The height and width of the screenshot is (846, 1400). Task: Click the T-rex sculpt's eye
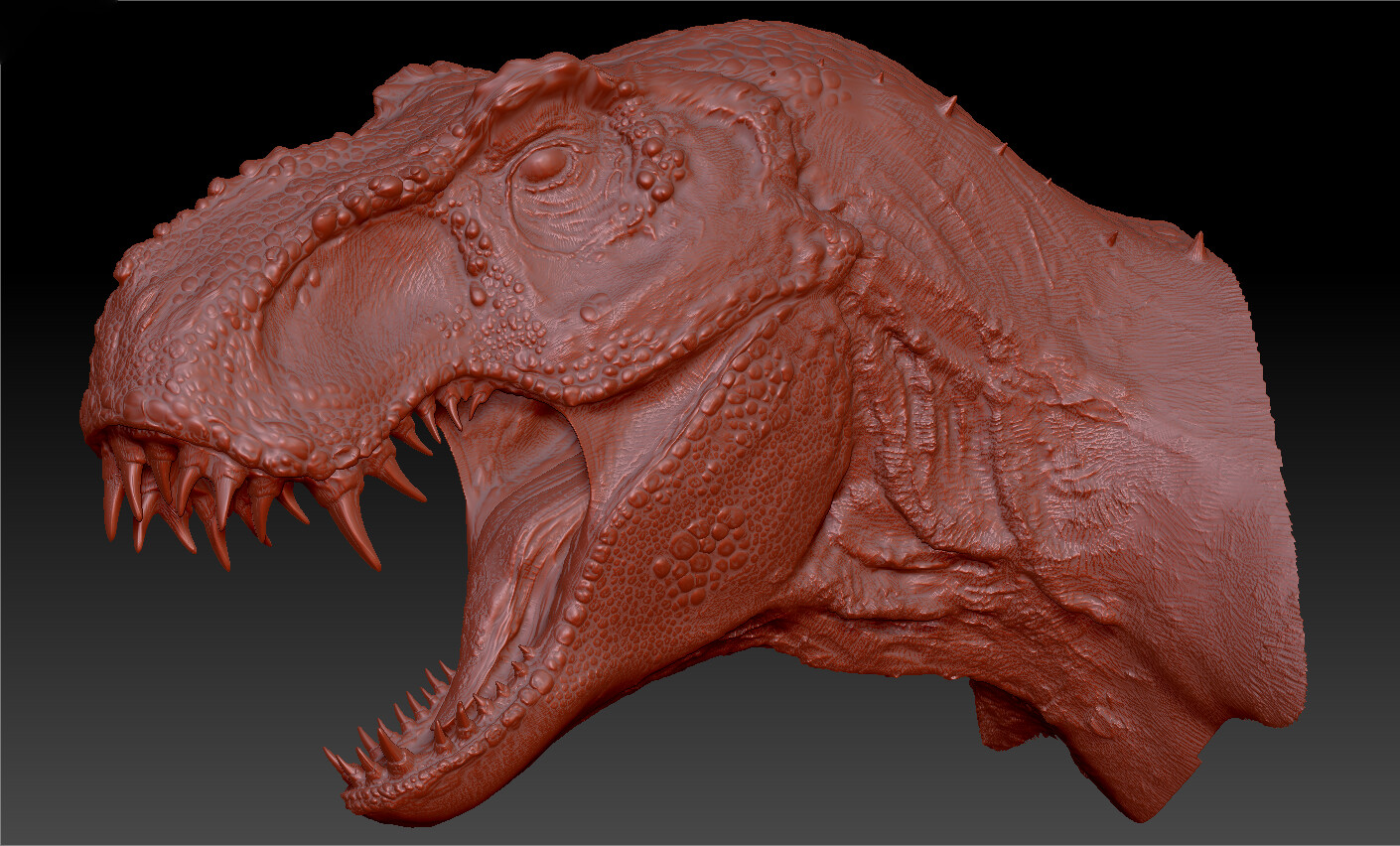tap(545, 166)
